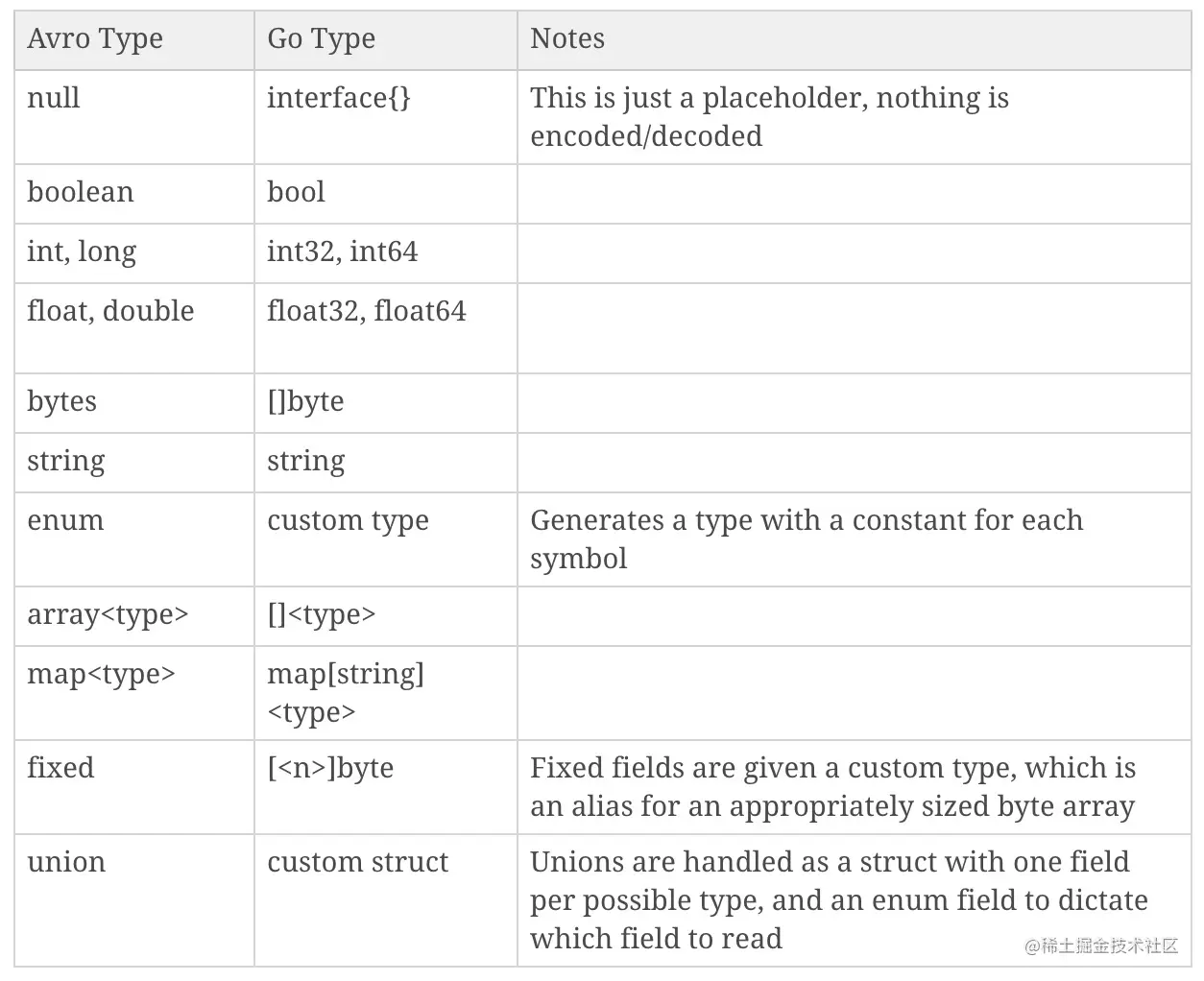Click the "map[string]<type>" cell
The height and width of the screenshot is (981, 1204).
[x=345, y=692]
